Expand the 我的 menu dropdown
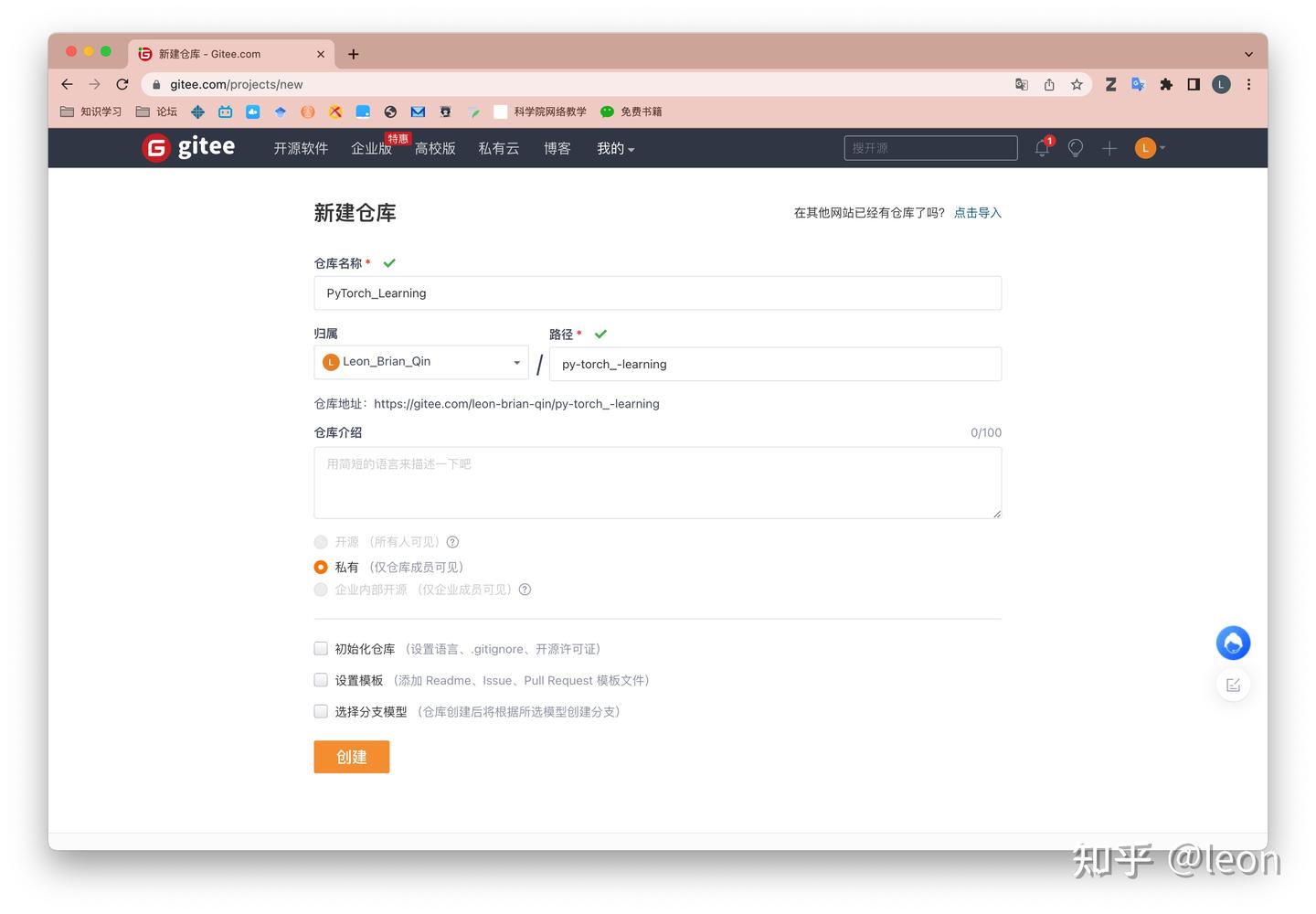 click(x=615, y=148)
